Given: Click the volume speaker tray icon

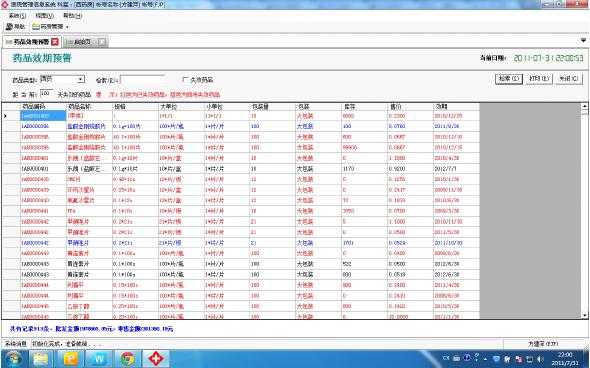Looking at the screenshot, I should click(x=541, y=359).
